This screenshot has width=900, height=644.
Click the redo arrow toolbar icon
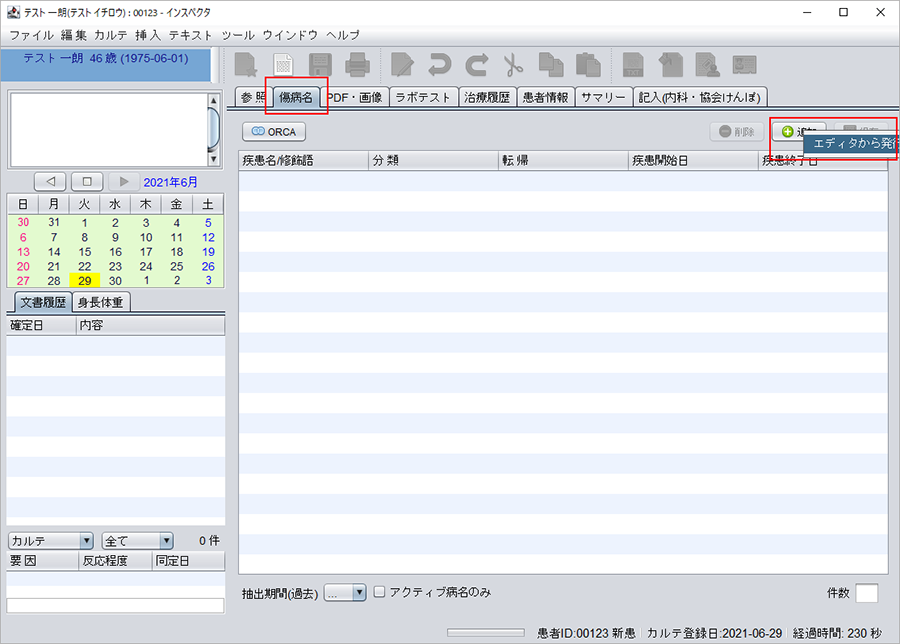point(476,66)
